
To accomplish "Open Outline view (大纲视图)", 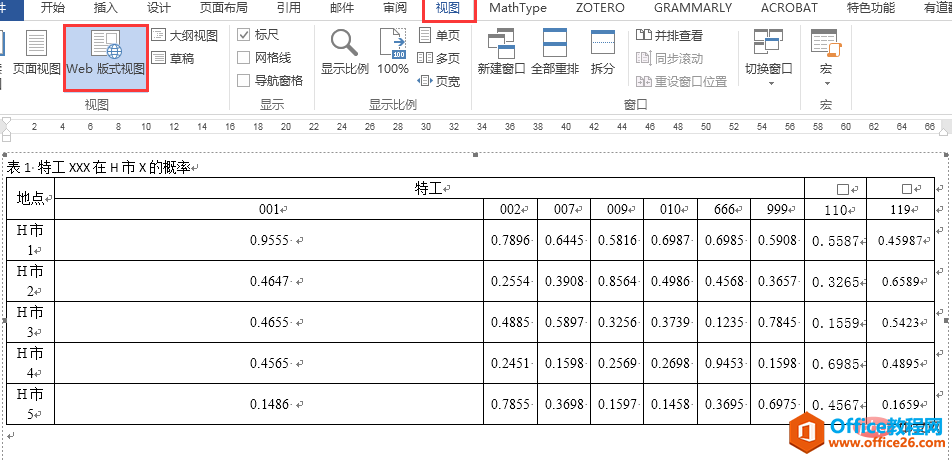I will 185,36.
